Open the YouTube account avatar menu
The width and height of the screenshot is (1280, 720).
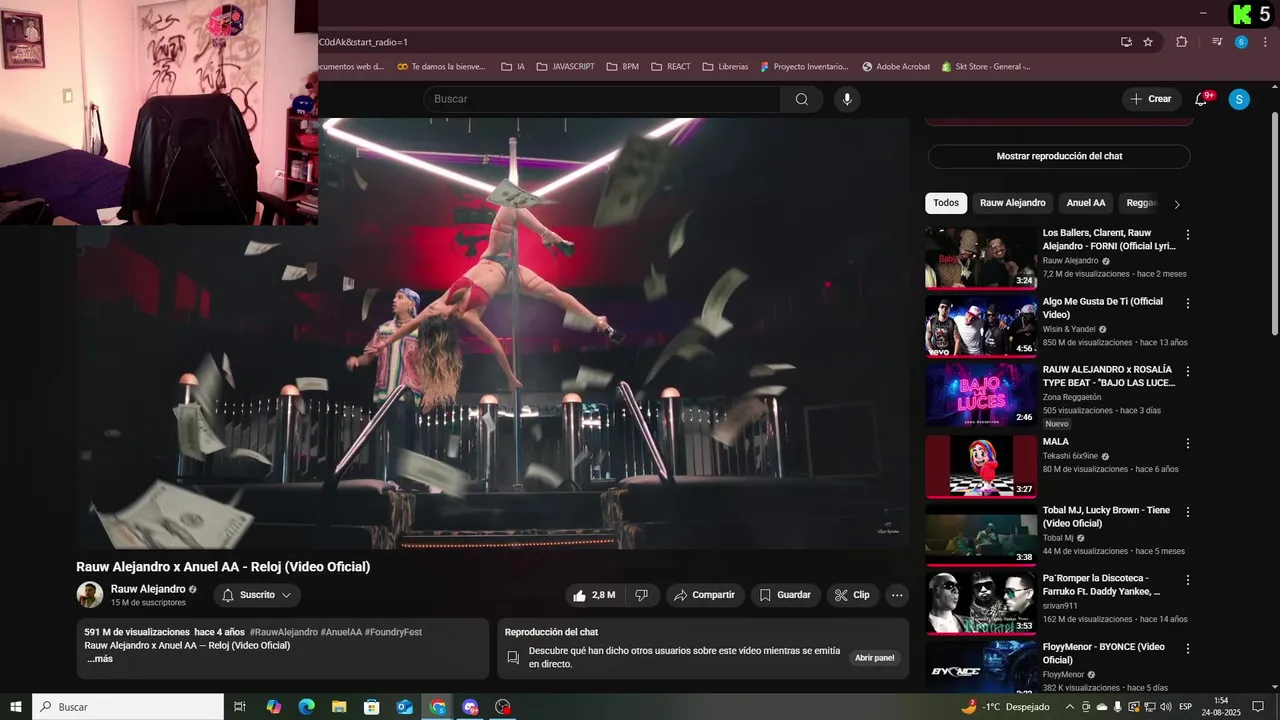coord(1239,99)
